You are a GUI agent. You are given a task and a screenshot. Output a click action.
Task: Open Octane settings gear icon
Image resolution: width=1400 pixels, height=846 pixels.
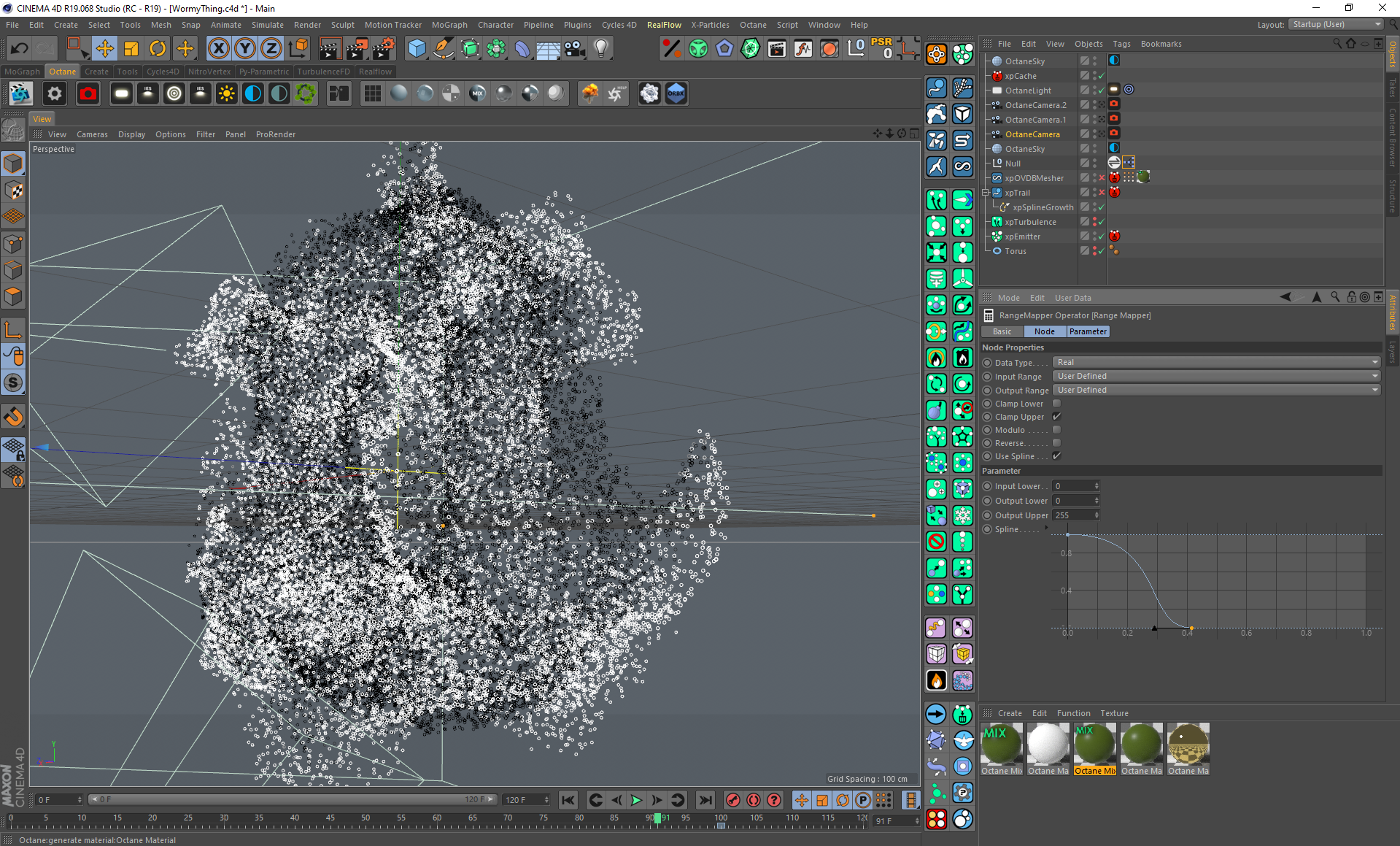tap(55, 93)
